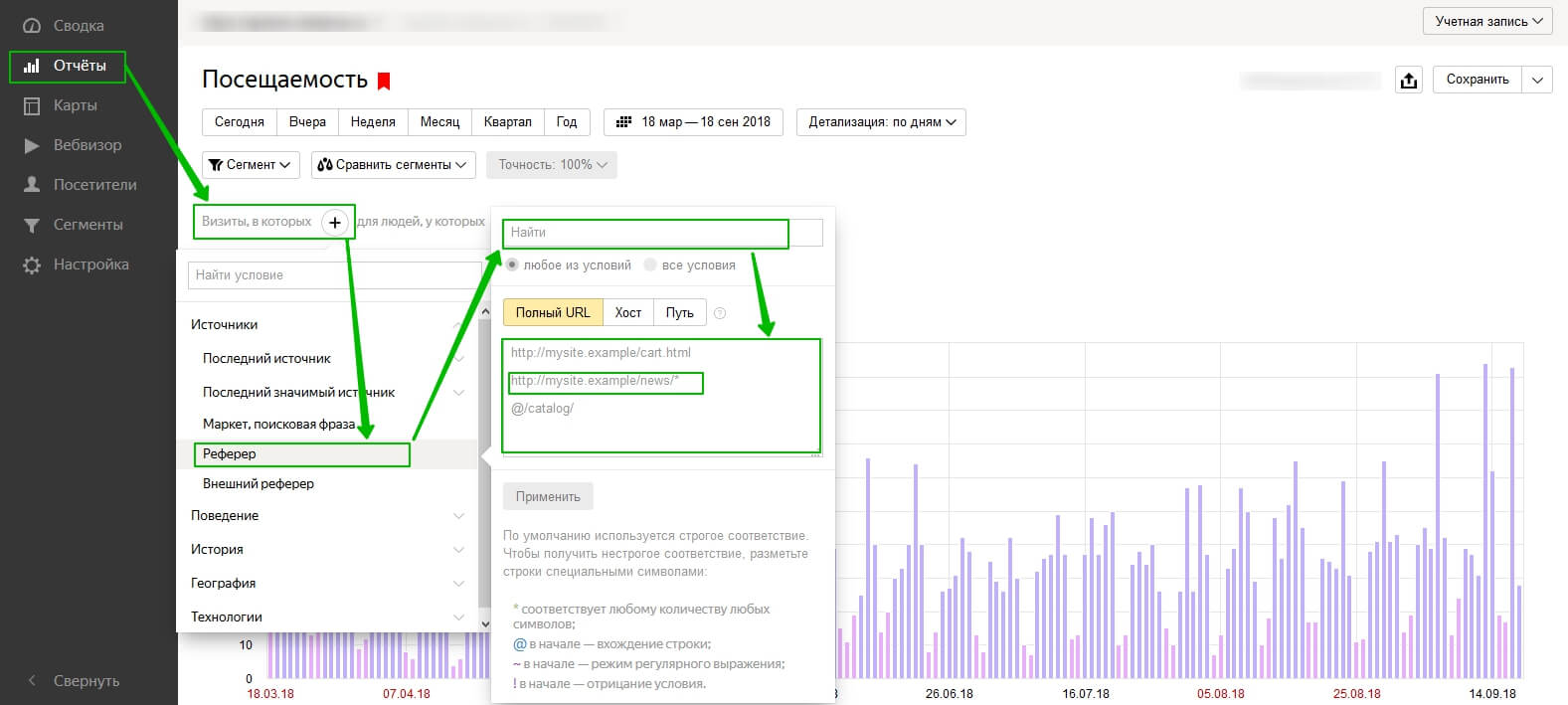
Task: Click the Отчёты bar chart icon
Action: click(x=32, y=66)
